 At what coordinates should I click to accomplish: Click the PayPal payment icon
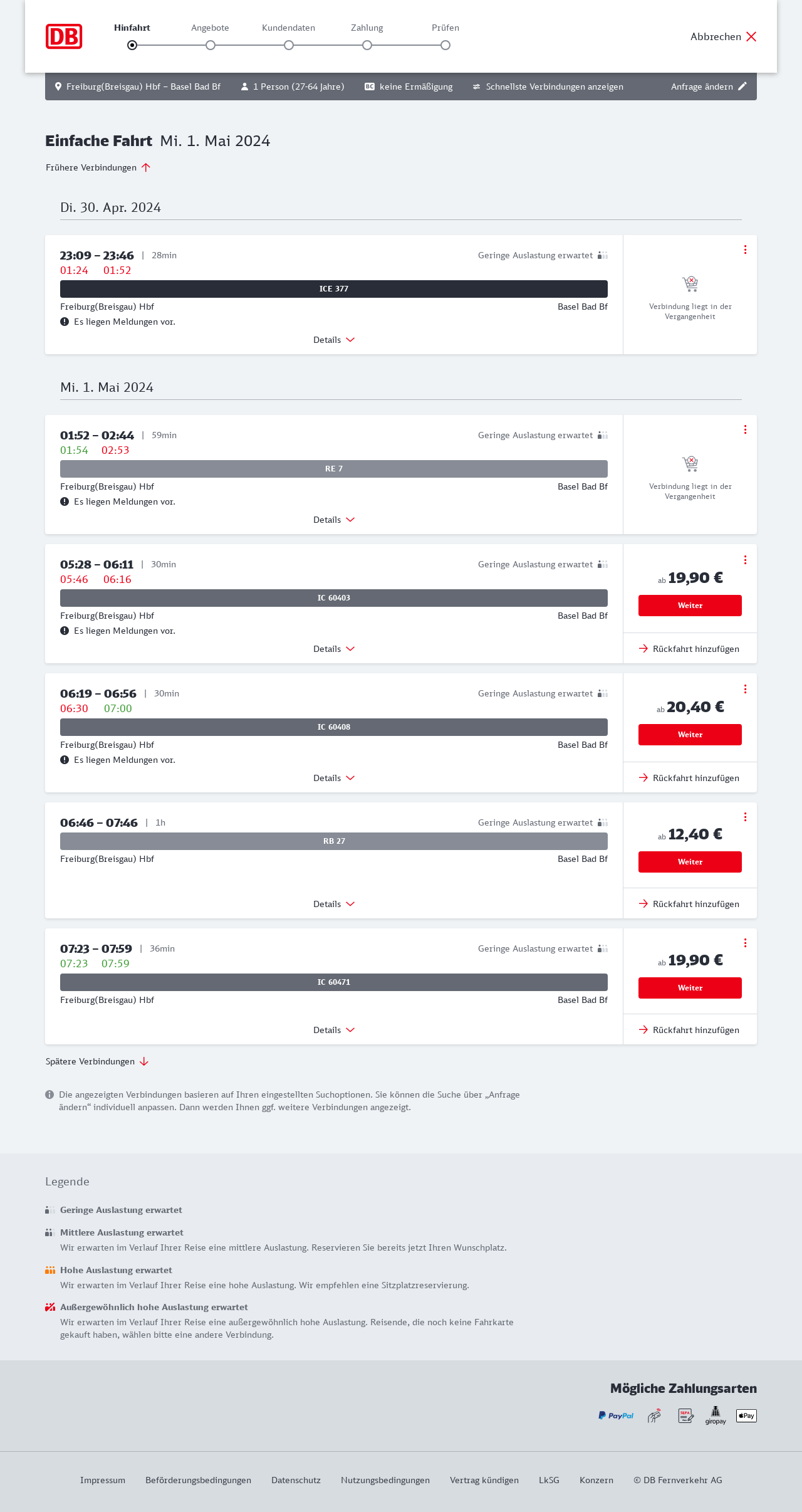[x=616, y=1415]
